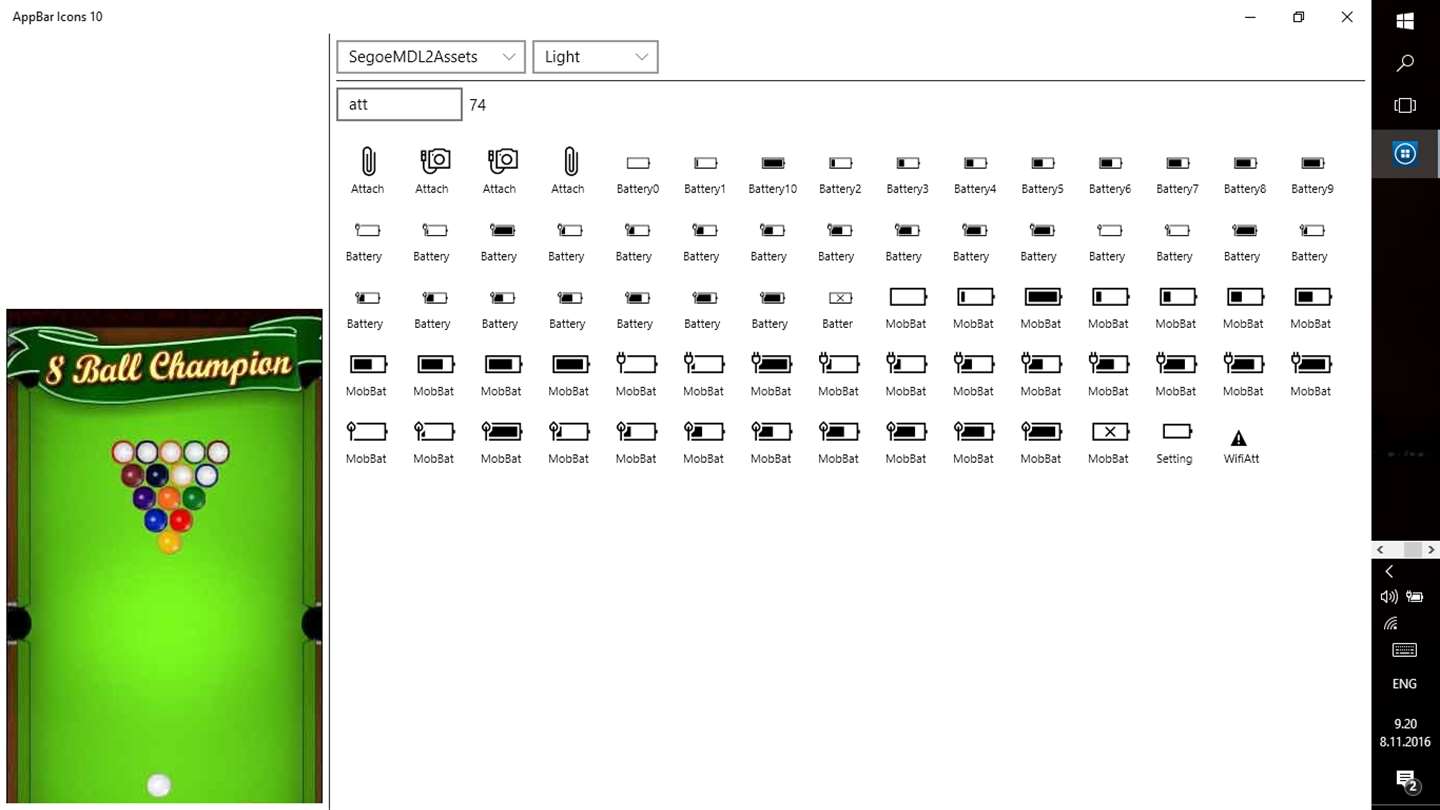Click the WifiAtt warning triangle icon

click(x=1239, y=437)
